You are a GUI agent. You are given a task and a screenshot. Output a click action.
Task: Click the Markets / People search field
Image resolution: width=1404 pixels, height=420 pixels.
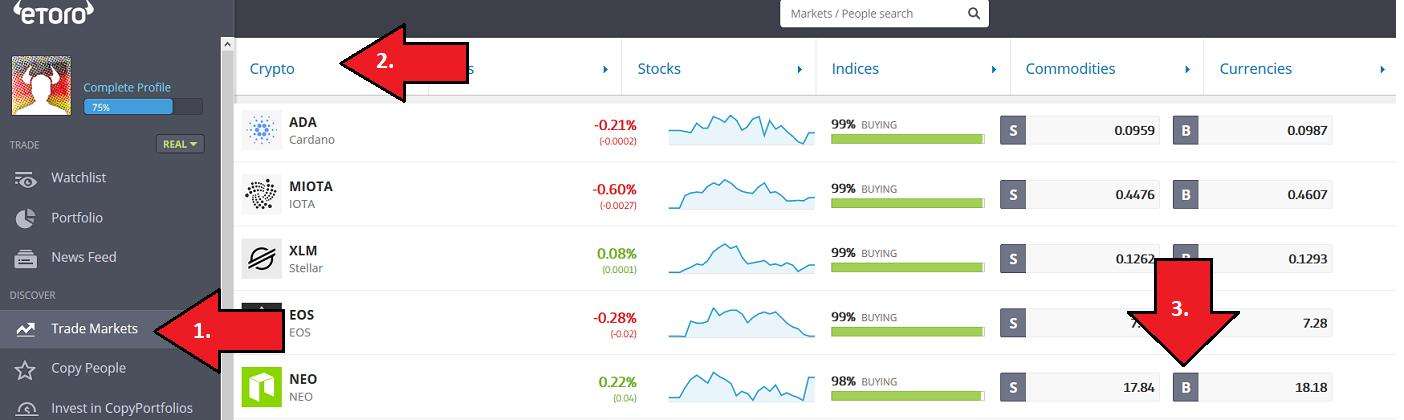873,14
